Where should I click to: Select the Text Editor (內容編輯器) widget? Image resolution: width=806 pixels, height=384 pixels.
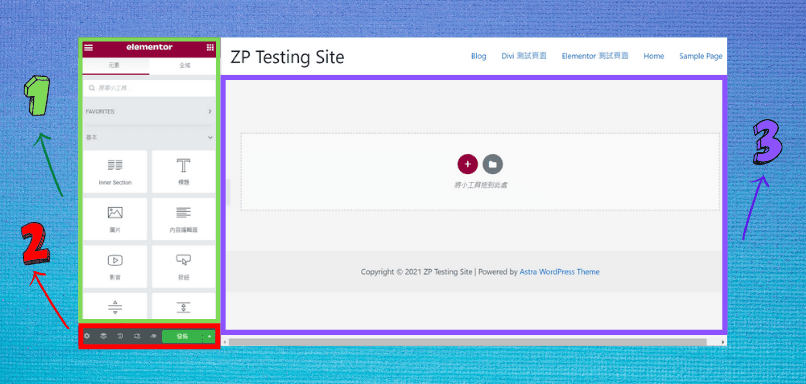coord(184,218)
